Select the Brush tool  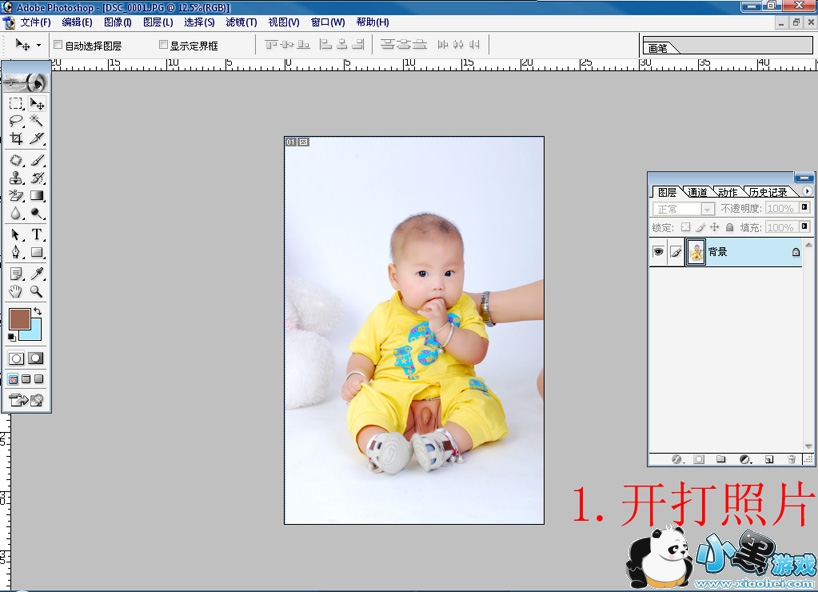(x=37, y=161)
